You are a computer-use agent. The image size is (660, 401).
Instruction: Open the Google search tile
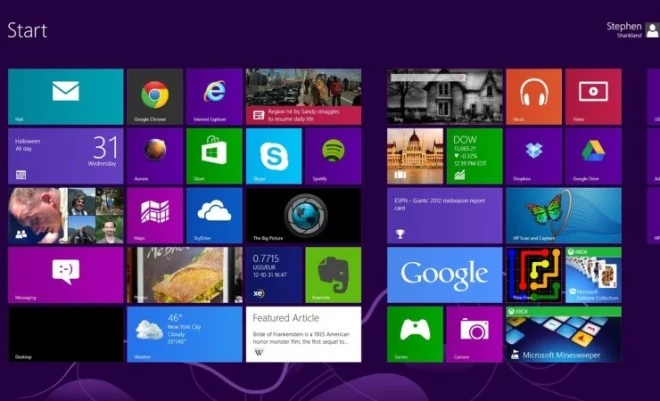[x=445, y=275]
